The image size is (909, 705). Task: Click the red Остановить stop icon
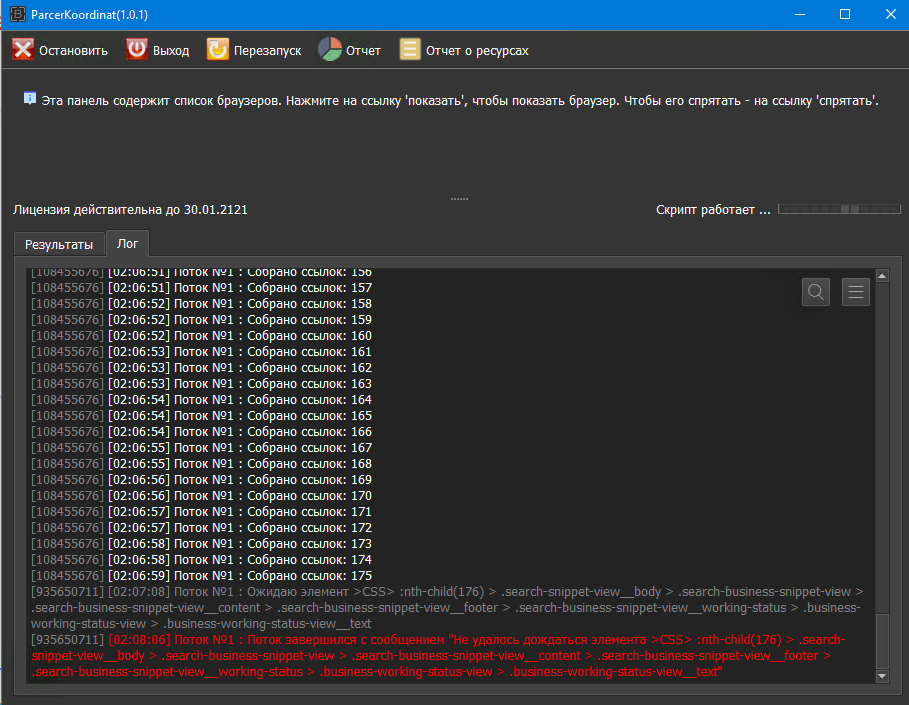(22, 50)
